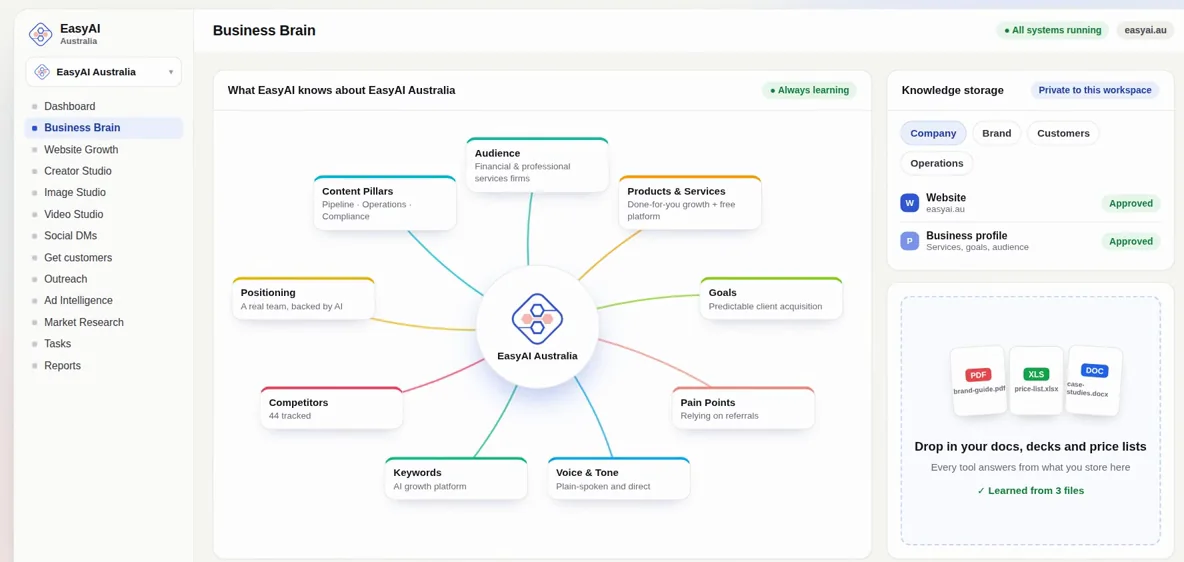
Task: Click the price-list.xlsx file icon
Action: click(1036, 381)
